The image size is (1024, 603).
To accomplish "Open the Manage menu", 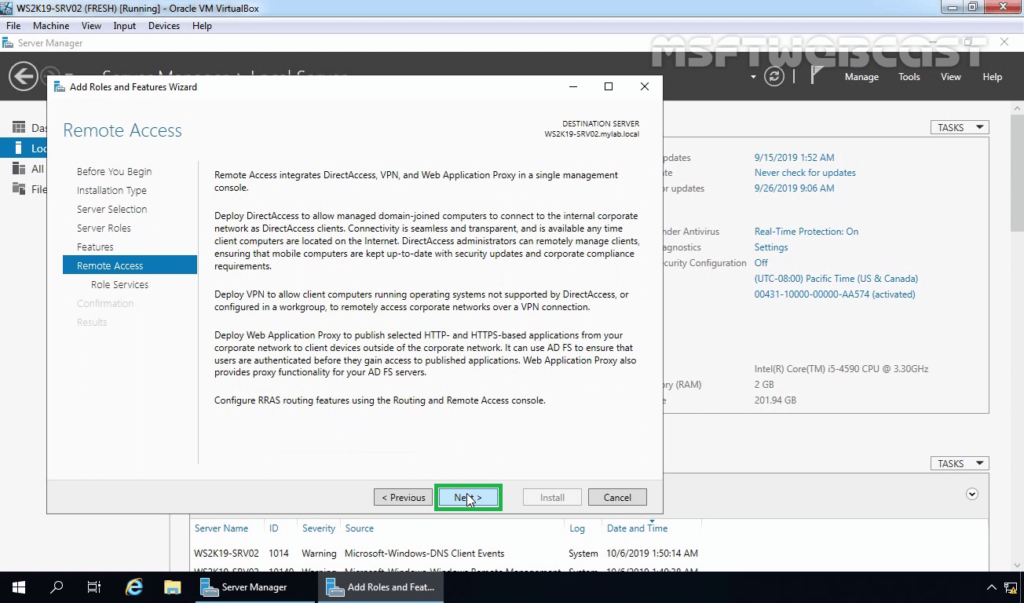I will pyautogui.click(x=861, y=77).
